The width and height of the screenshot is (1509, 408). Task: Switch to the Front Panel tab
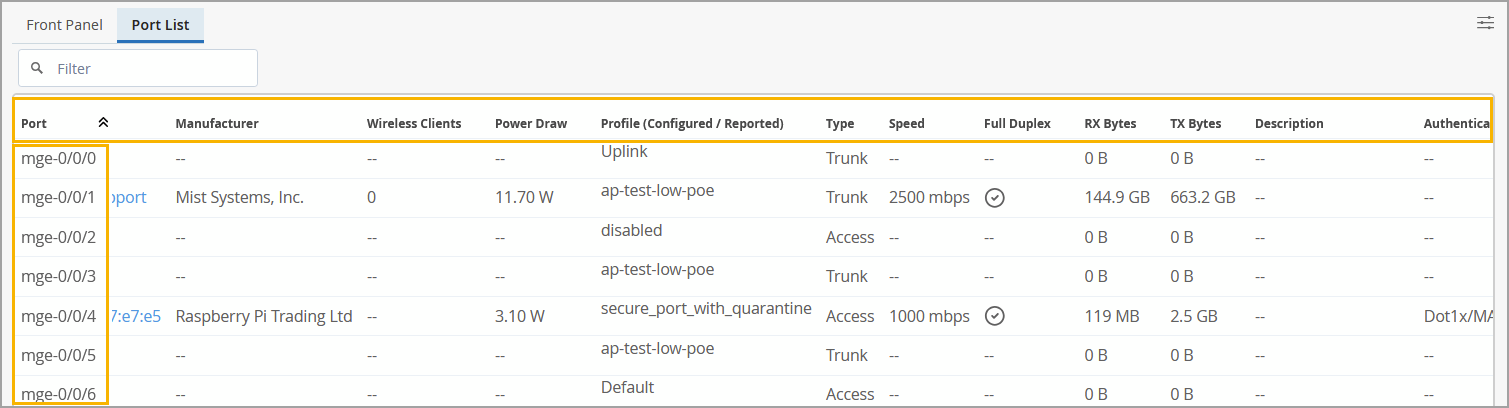click(x=64, y=24)
